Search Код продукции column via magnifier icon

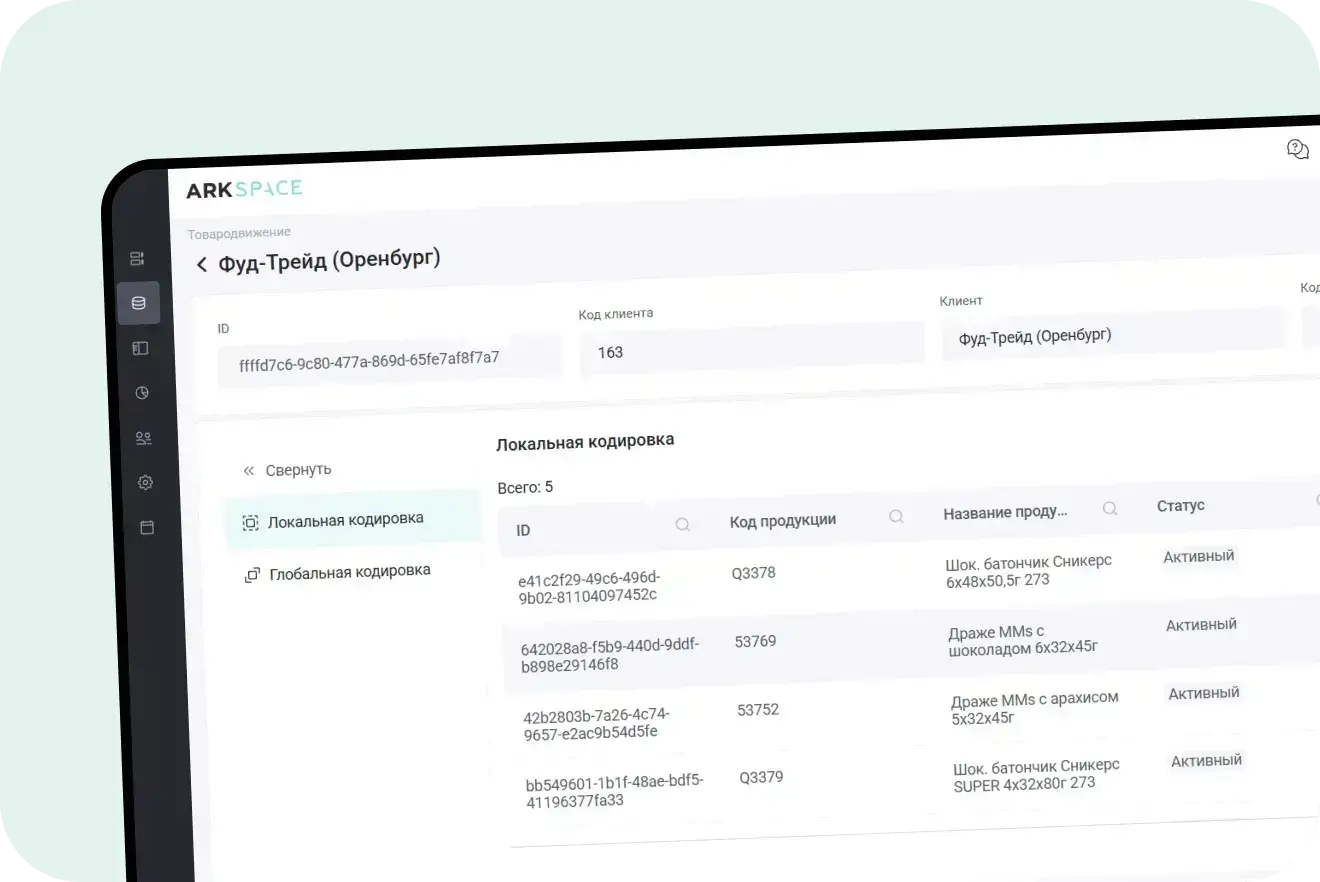(897, 516)
